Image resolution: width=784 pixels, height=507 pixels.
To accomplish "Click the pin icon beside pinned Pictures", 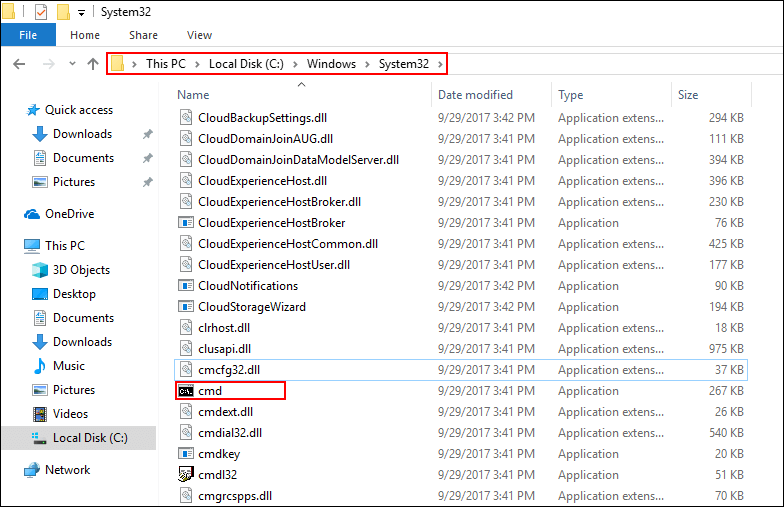I will (x=148, y=182).
